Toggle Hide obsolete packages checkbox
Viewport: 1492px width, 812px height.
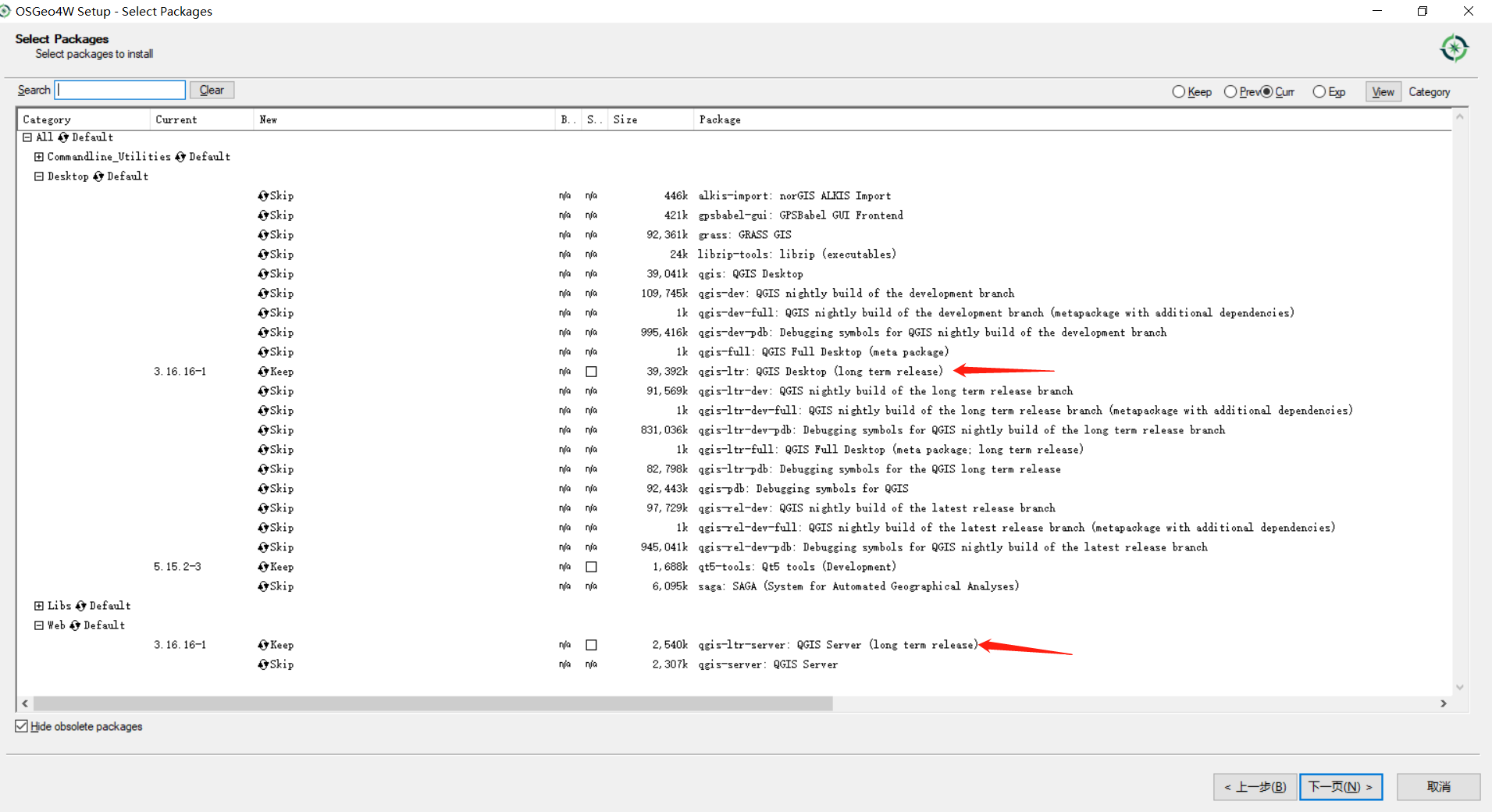click(x=21, y=726)
